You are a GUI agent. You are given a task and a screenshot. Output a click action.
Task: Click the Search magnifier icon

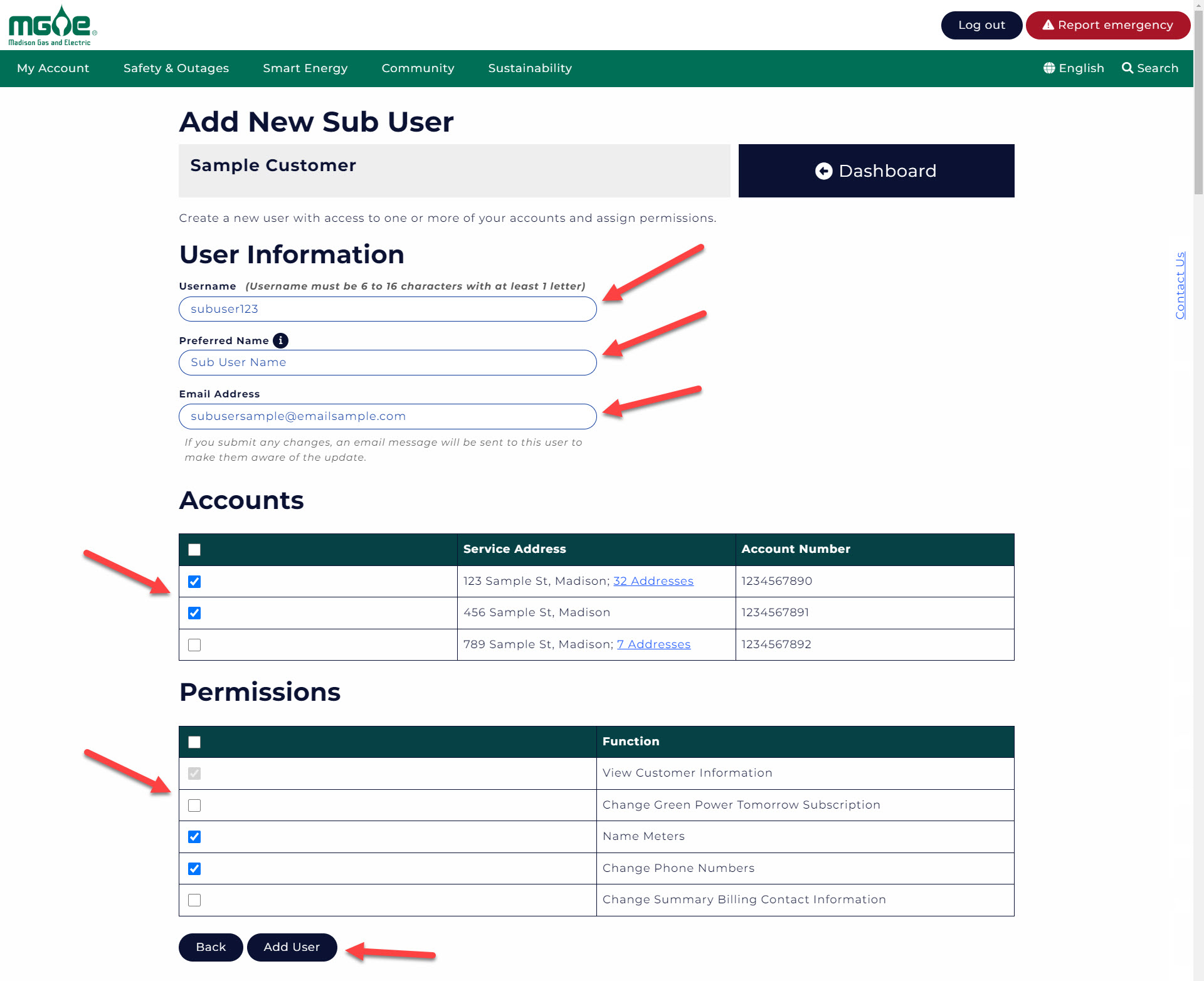pyautogui.click(x=1129, y=67)
